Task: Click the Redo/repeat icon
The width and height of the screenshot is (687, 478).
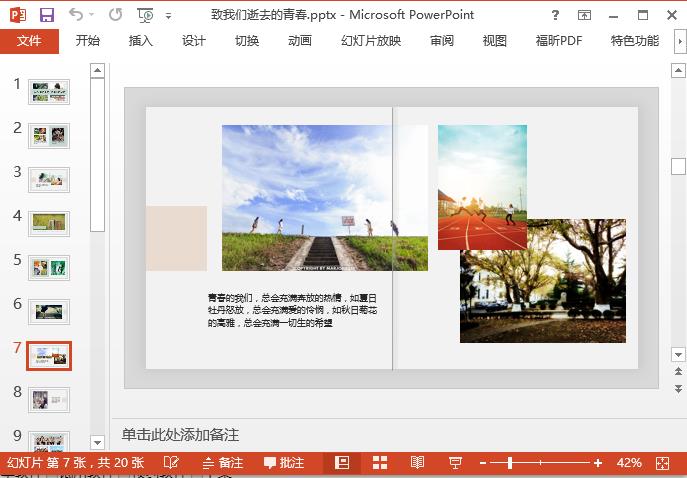Action: pos(115,14)
